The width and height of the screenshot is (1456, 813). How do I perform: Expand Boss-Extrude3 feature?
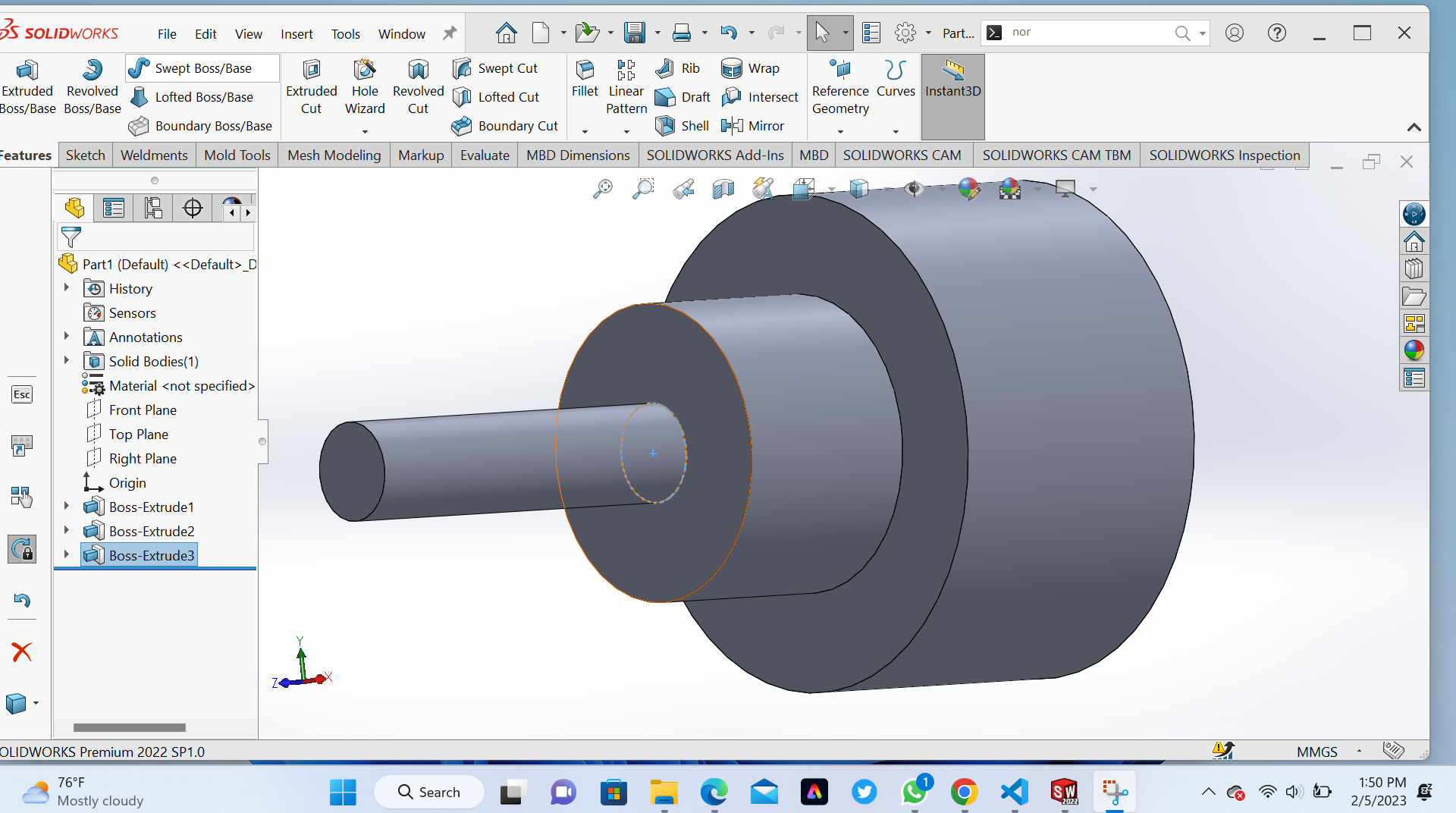[66, 555]
